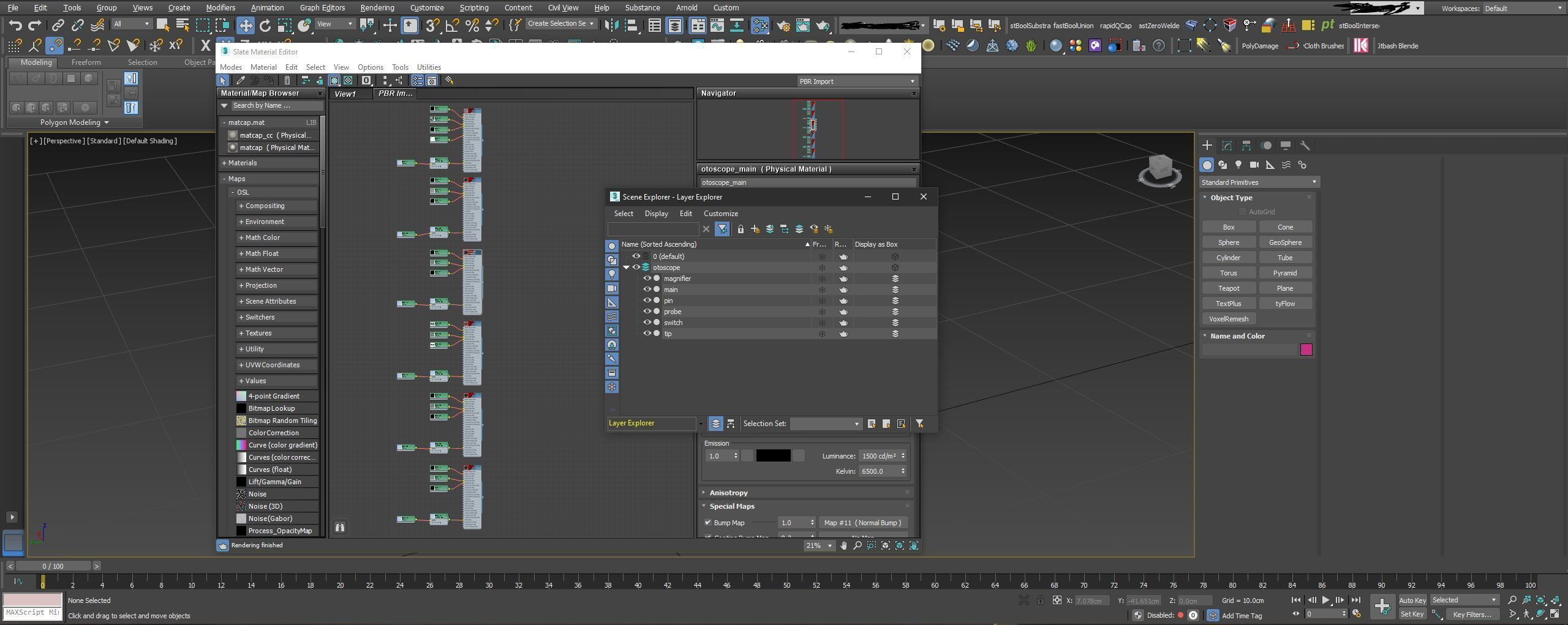Open the Utilities menu in Slate Material Editor
This screenshot has height=625, width=1568.
pos(429,67)
